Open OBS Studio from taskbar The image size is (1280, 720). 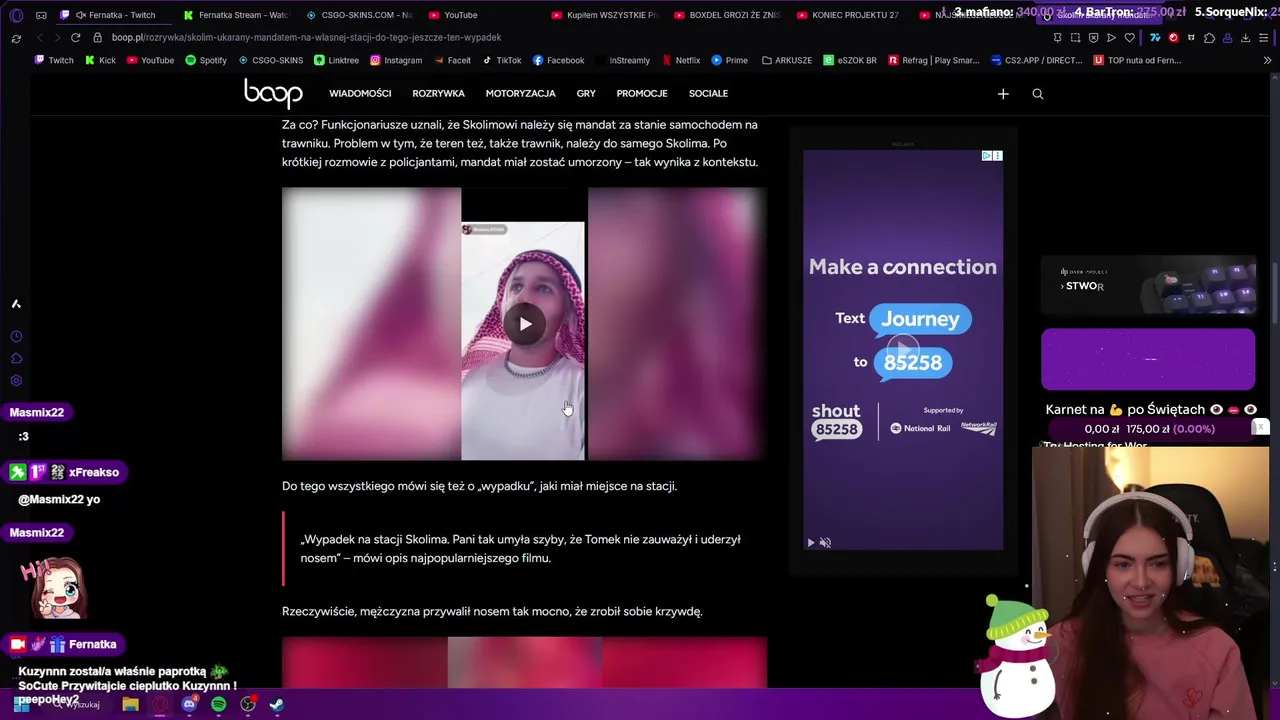(x=248, y=704)
